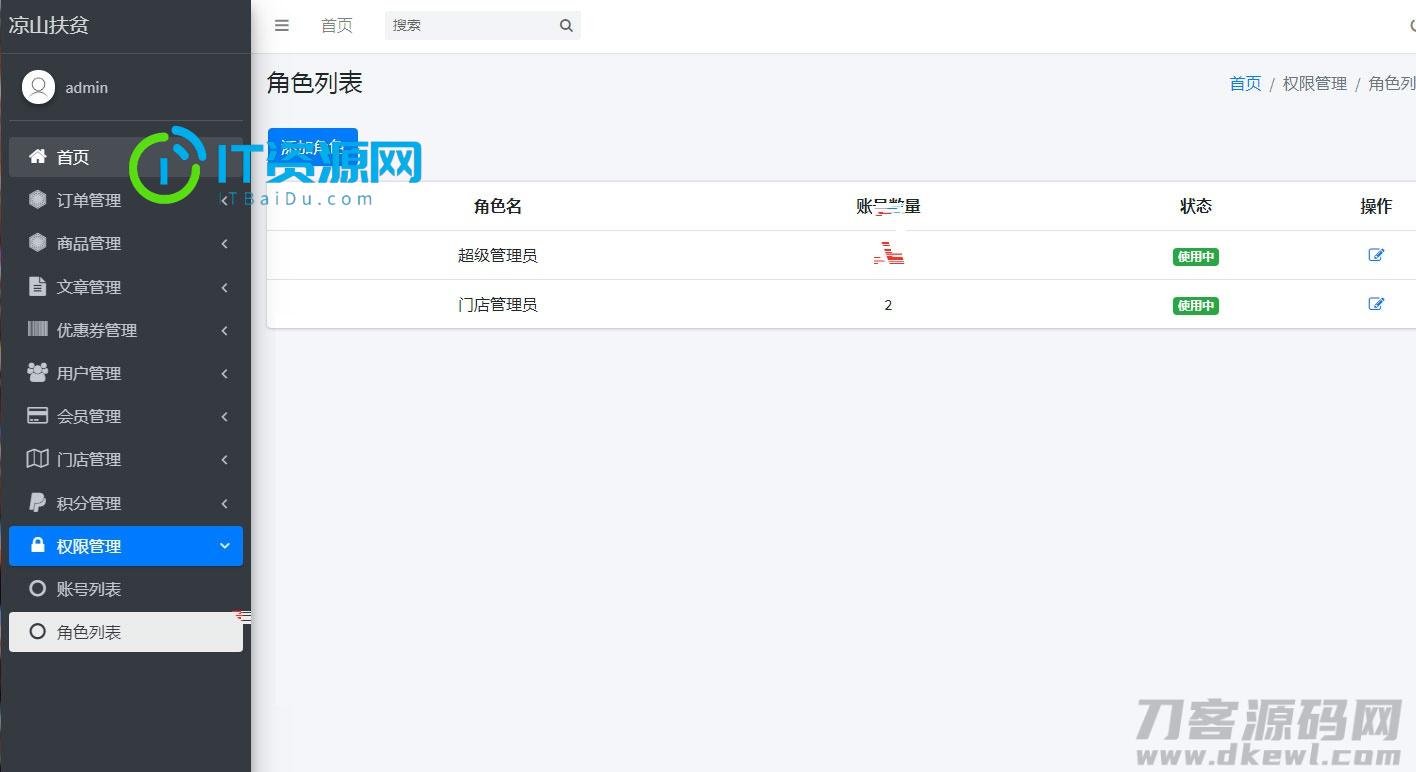This screenshot has width=1416, height=772.
Task: Click the admin avatar icon
Action: [x=38, y=87]
